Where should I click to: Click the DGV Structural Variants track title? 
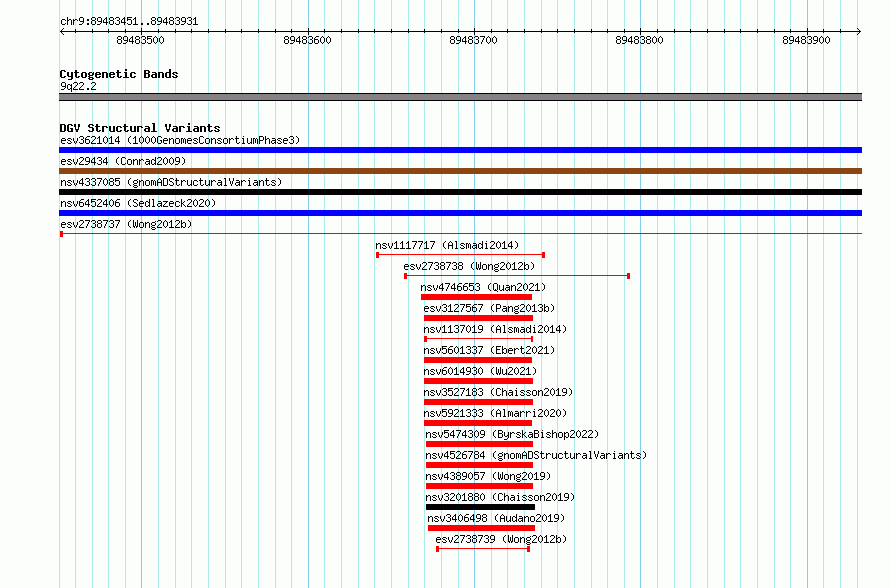click(140, 128)
